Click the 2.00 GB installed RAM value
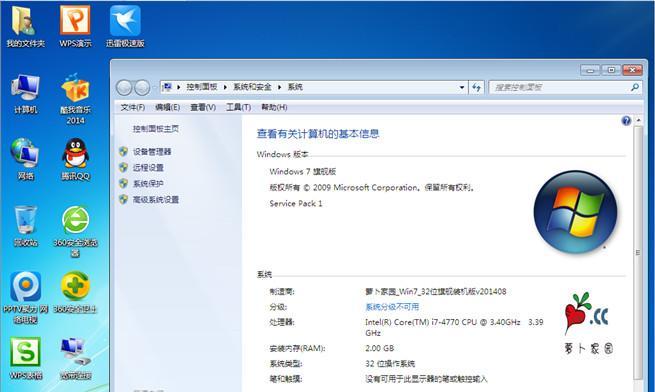The image size is (655, 392). [379, 348]
